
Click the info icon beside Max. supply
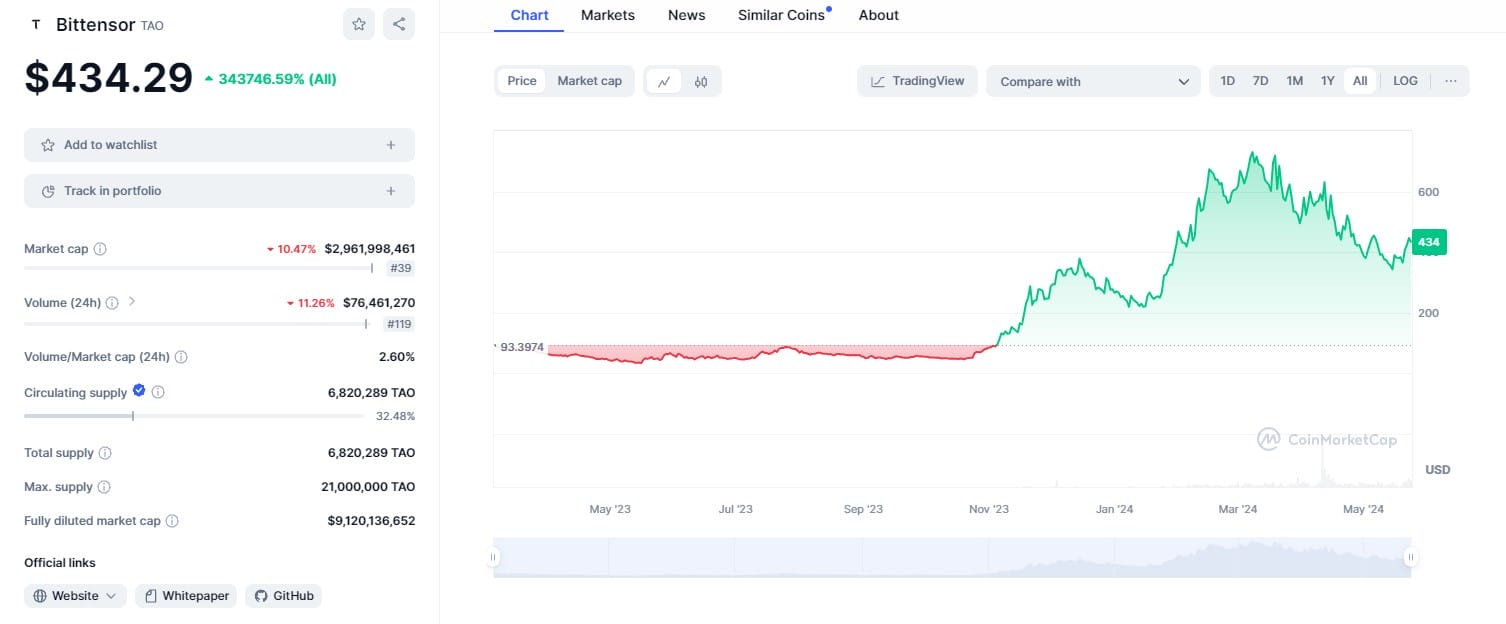pyautogui.click(x=104, y=487)
